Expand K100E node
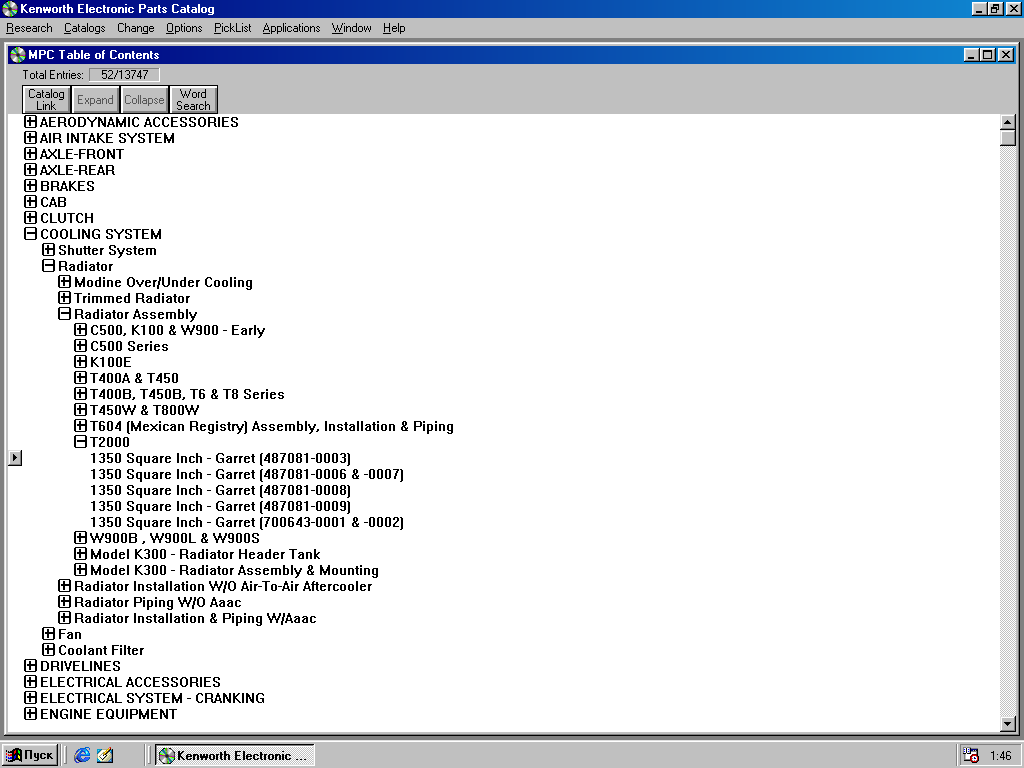The height and width of the screenshot is (768, 1024). click(x=80, y=362)
